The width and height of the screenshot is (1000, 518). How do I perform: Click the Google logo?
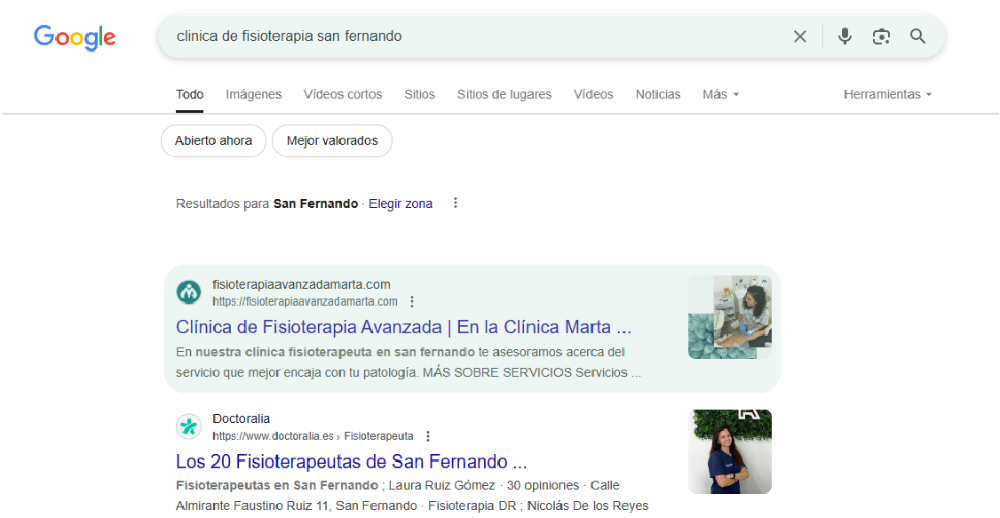tap(75, 37)
